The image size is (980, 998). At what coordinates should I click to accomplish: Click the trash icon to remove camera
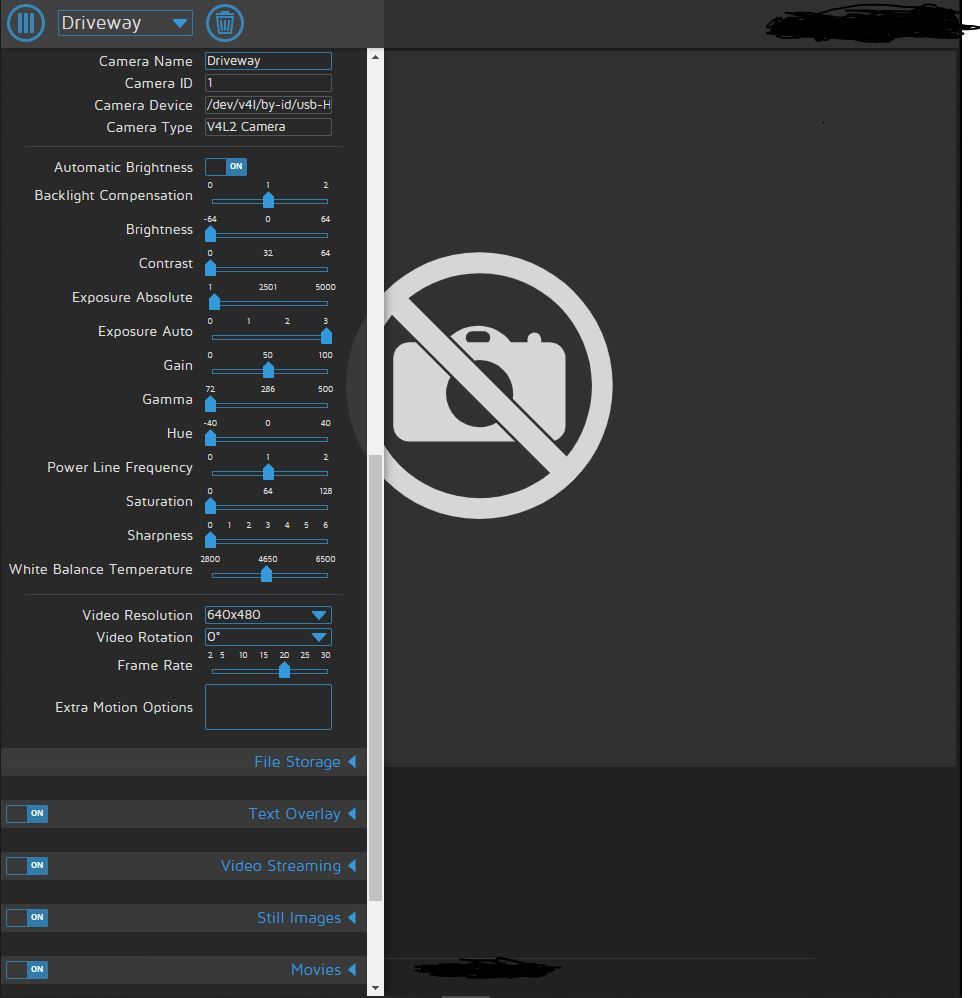pyautogui.click(x=224, y=23)
